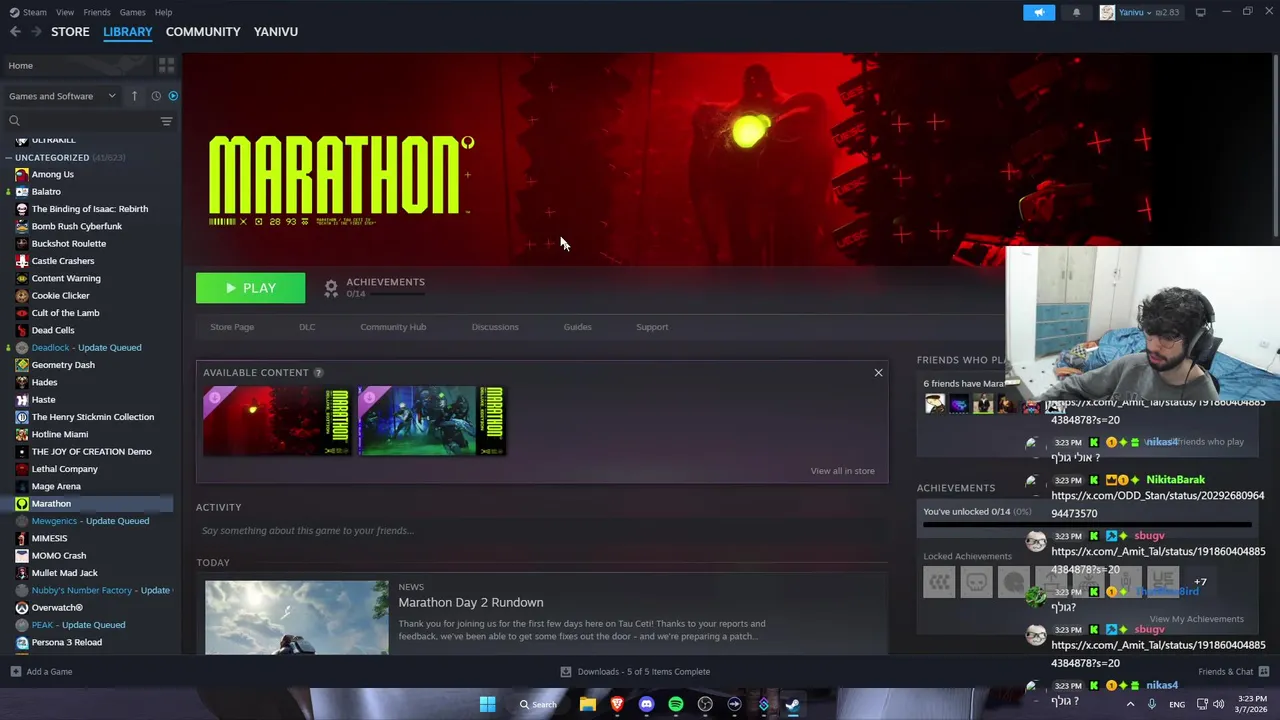Open the DLC link

point(307,327)
